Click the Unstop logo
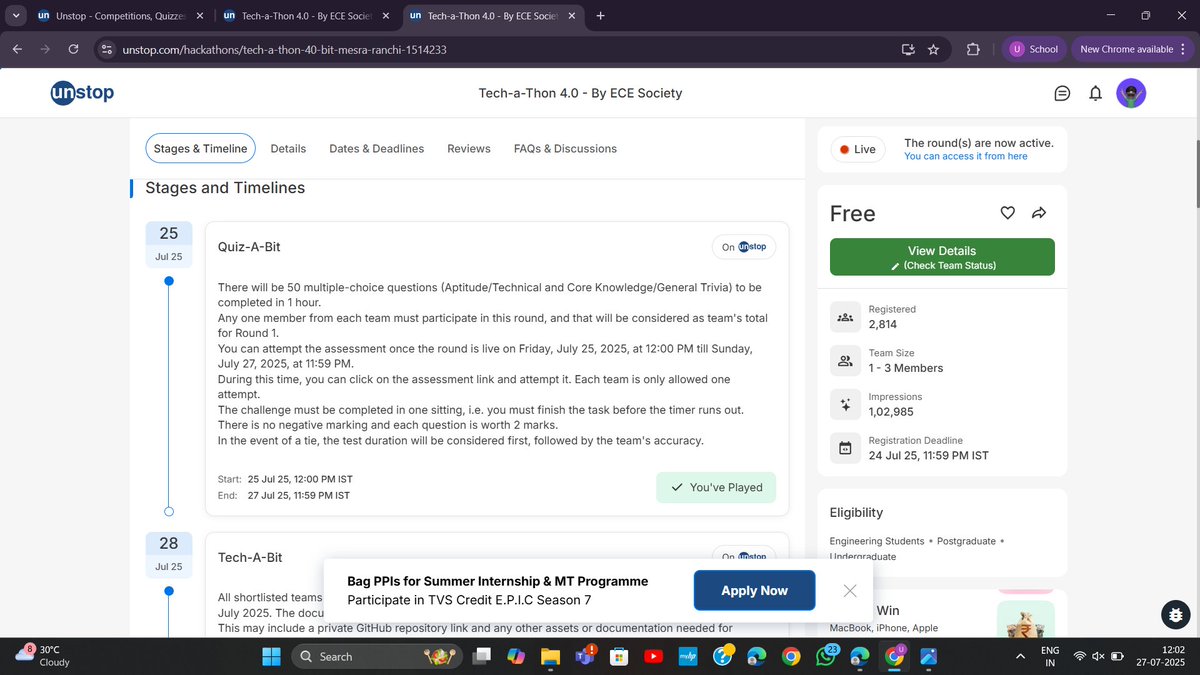The width and height of the screenshot is (1200, 675). tap(81, 92)
